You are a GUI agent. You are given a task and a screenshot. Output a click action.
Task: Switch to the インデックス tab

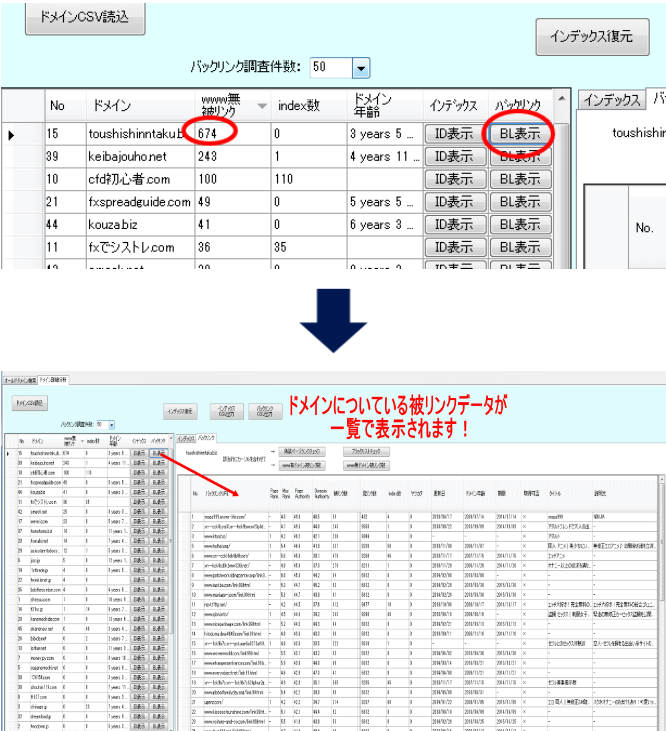[611, 99]
